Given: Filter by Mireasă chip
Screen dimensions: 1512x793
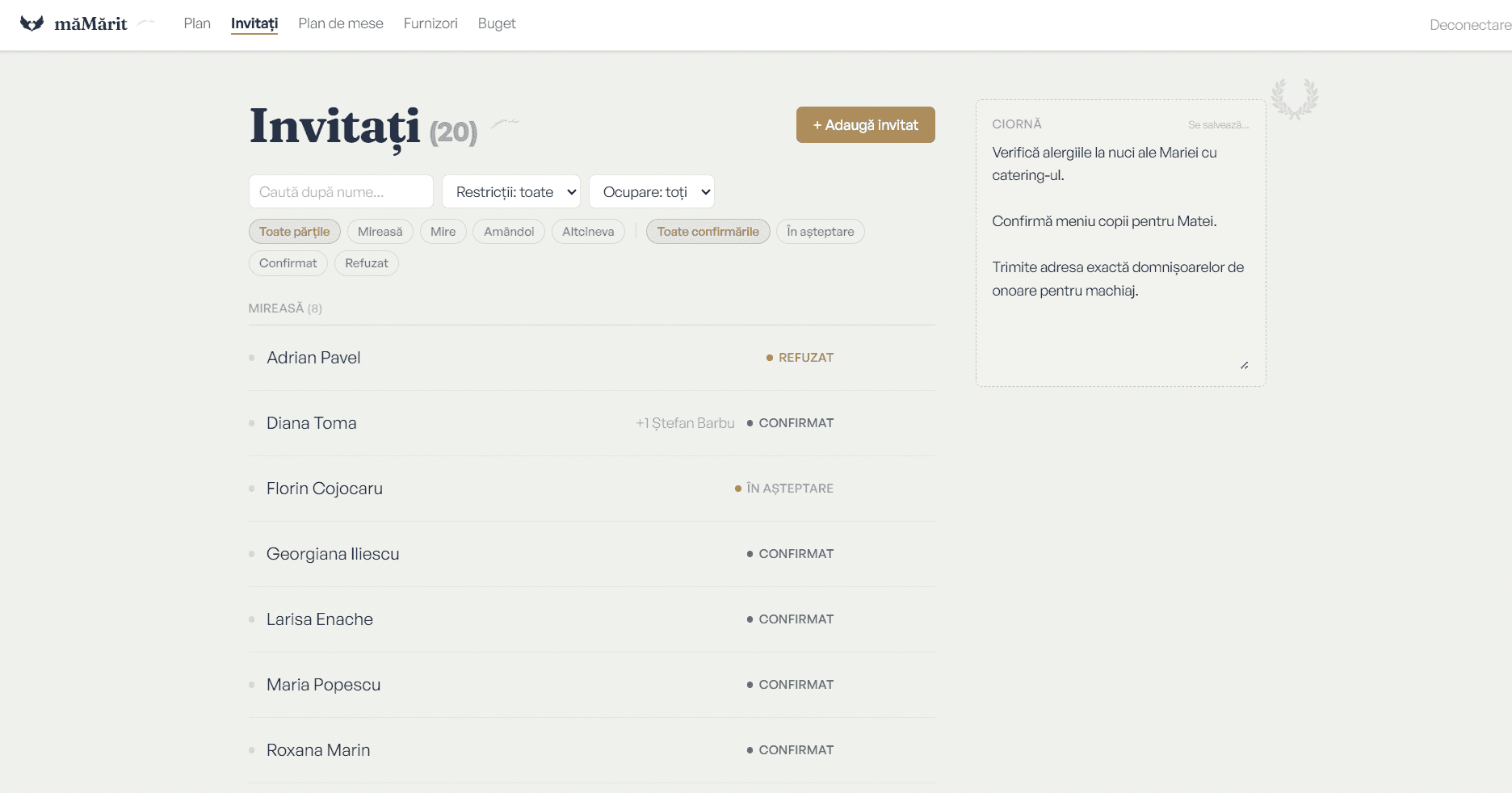Looking at the screenshot, I should [x=380, y=232].
